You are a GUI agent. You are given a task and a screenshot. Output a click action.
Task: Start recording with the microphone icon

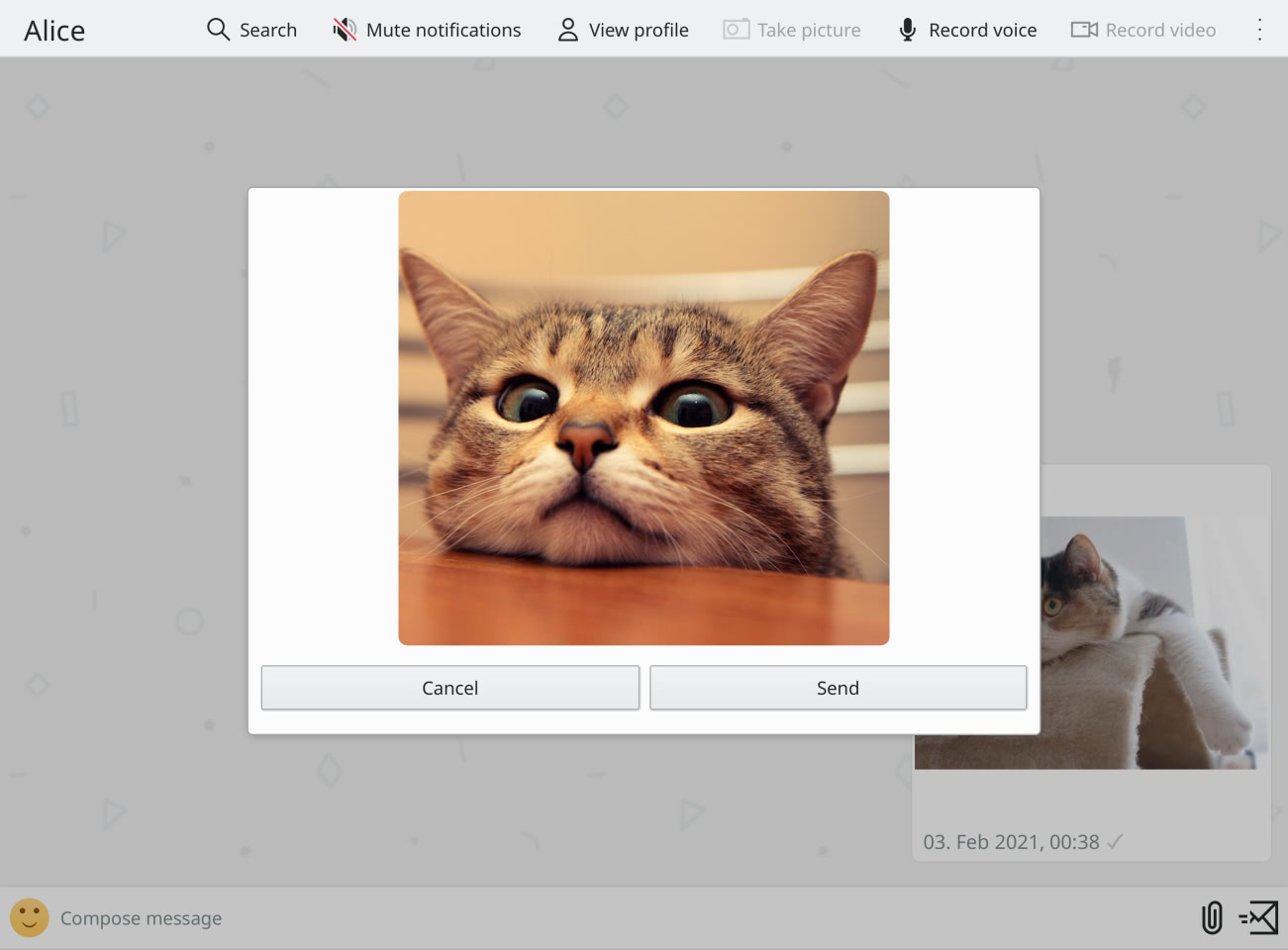(907, 30)
